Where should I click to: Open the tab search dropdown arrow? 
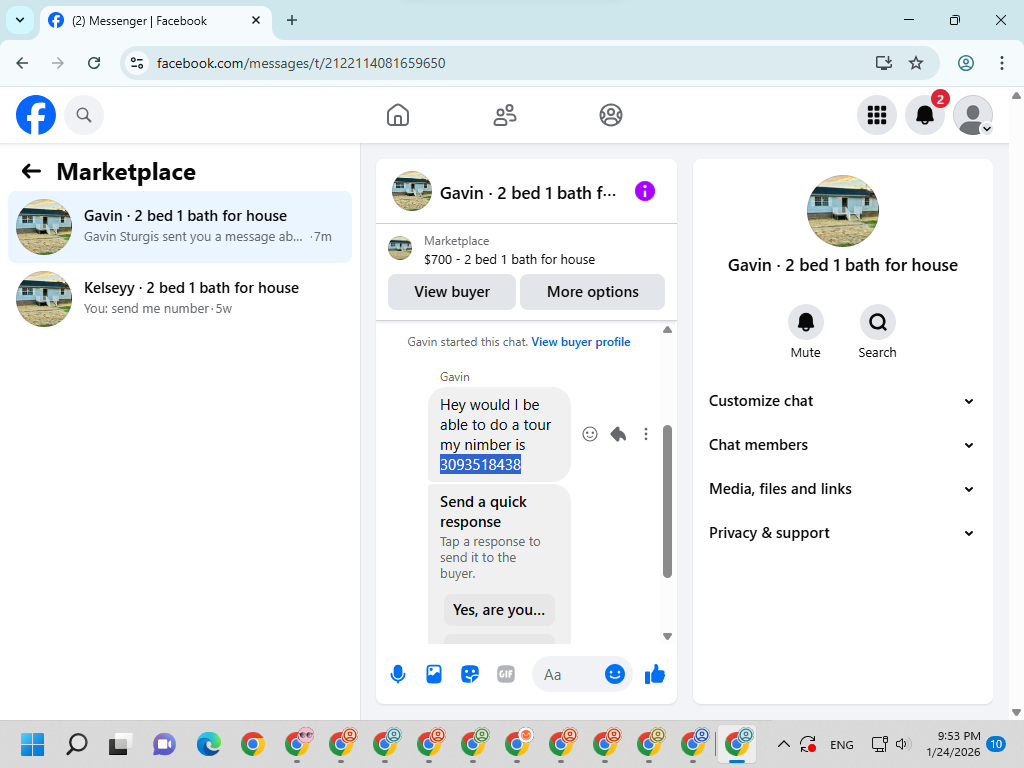click(x=20, y=20)
